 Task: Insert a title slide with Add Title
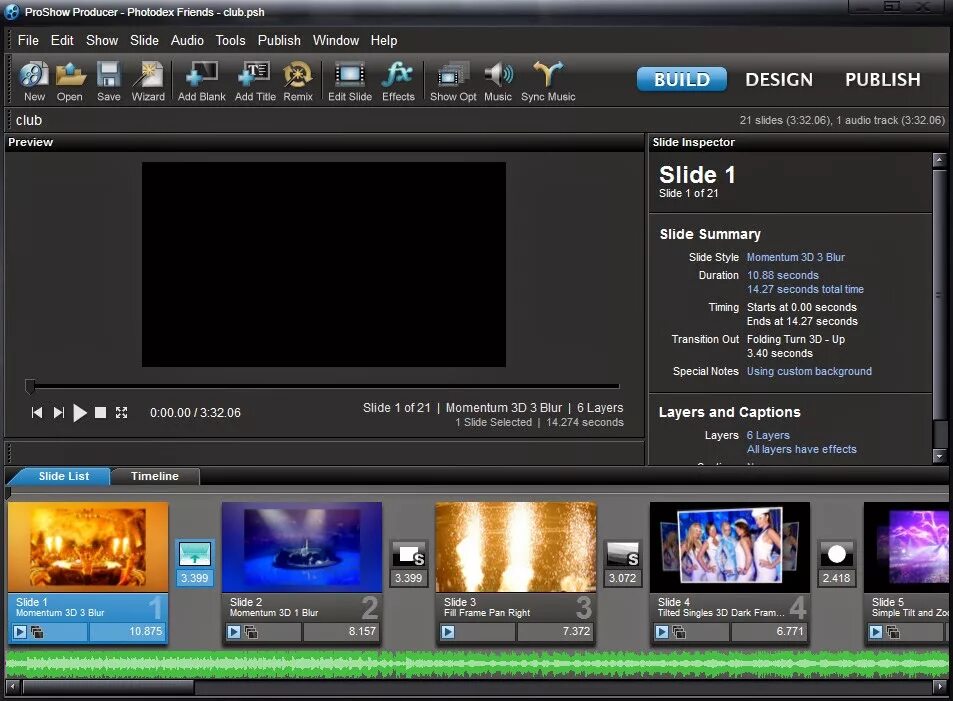[x=255, y=81]
